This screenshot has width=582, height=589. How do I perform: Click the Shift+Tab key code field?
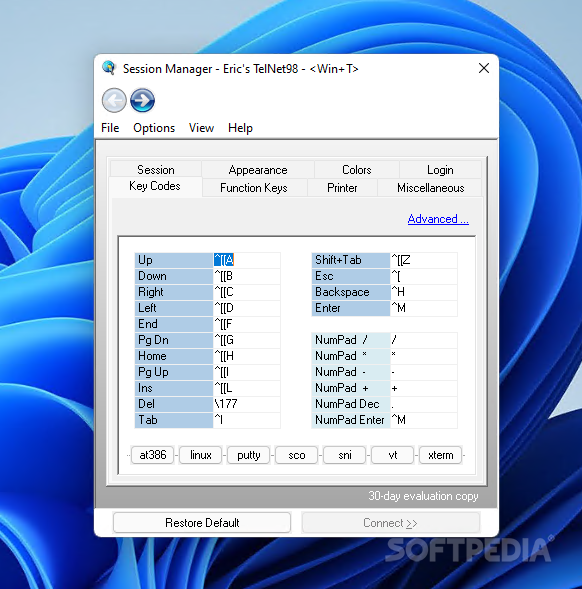pos(424,260)
